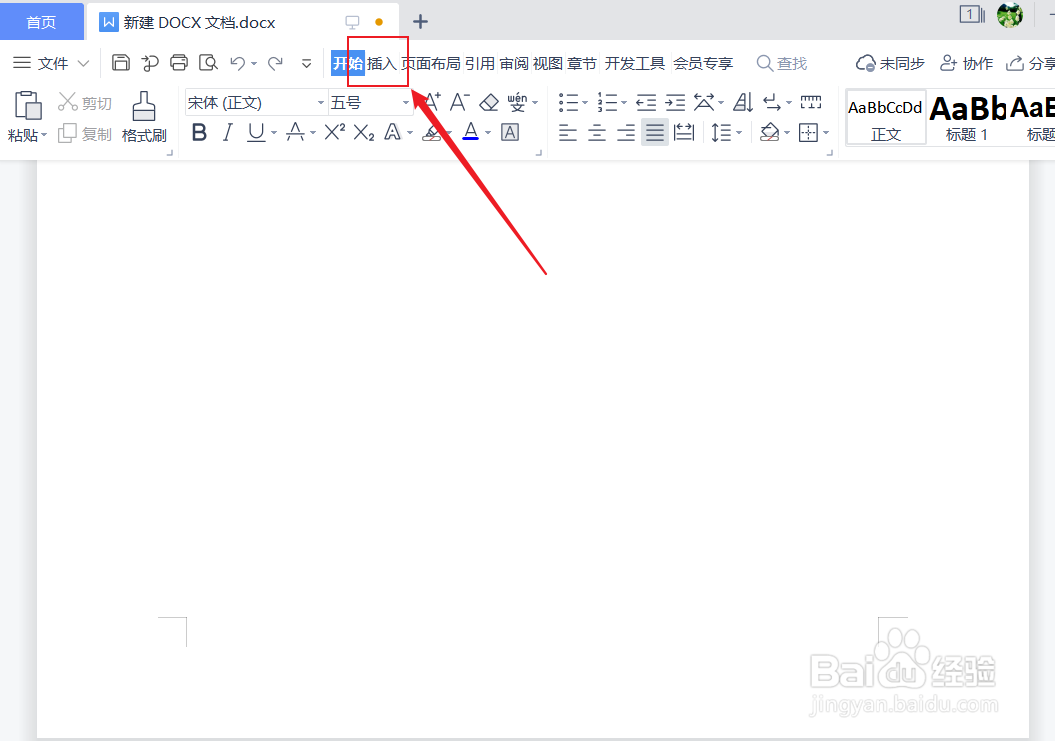Increase indent icon
This screenshot has height=741, width=1055.
pos(675,103)
